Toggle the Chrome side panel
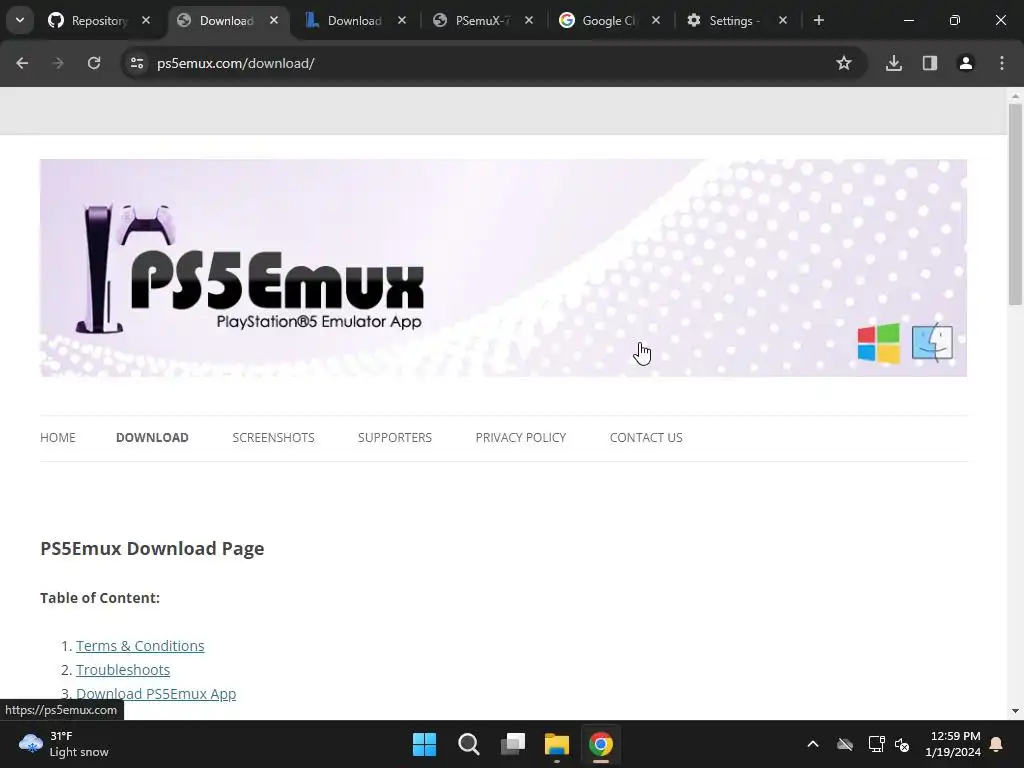This screenshot has width=1024, height=768. (930, 63)
